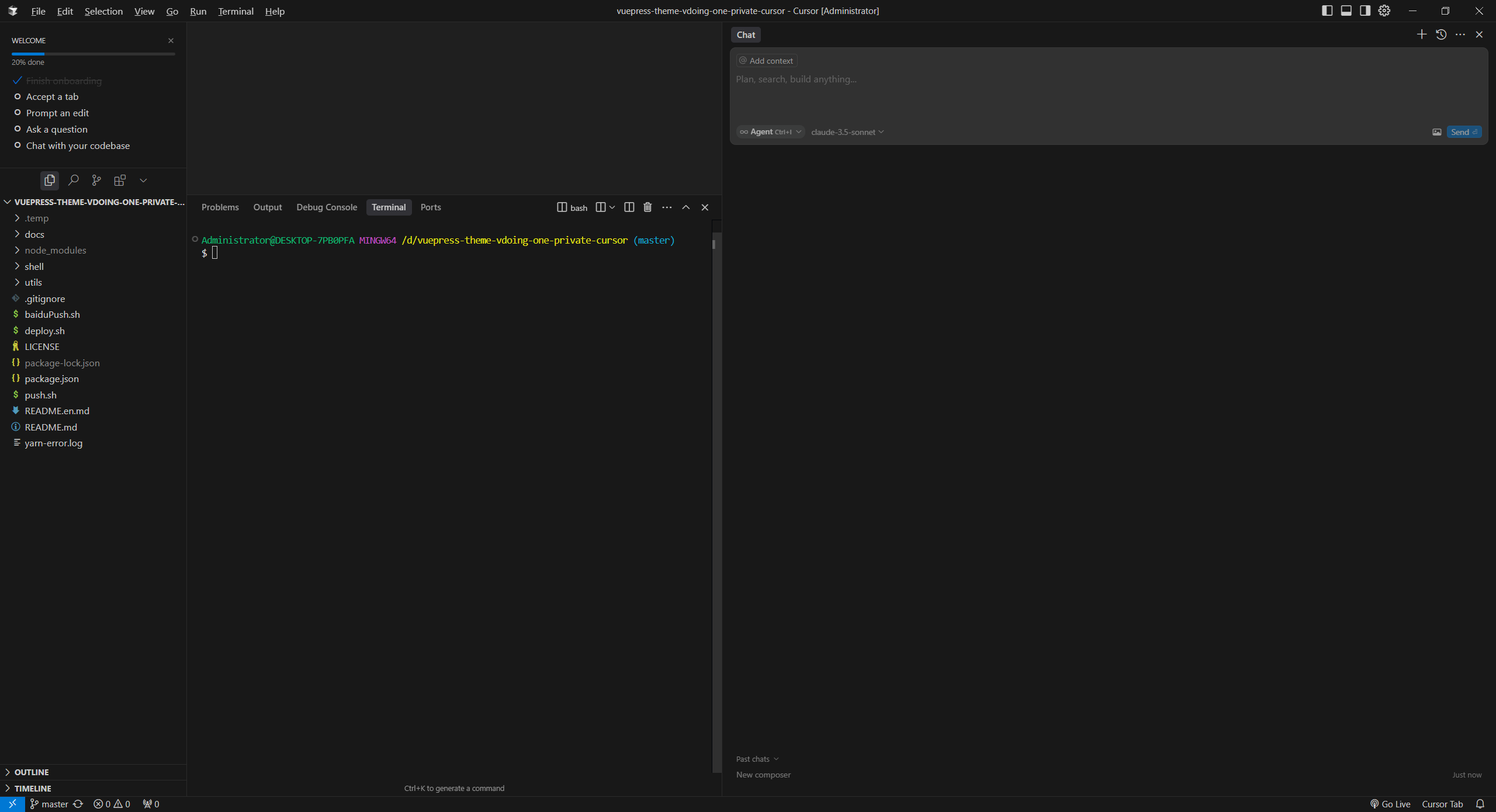
Task: Maximize the panel with up chevron
Action: point(686,207)
